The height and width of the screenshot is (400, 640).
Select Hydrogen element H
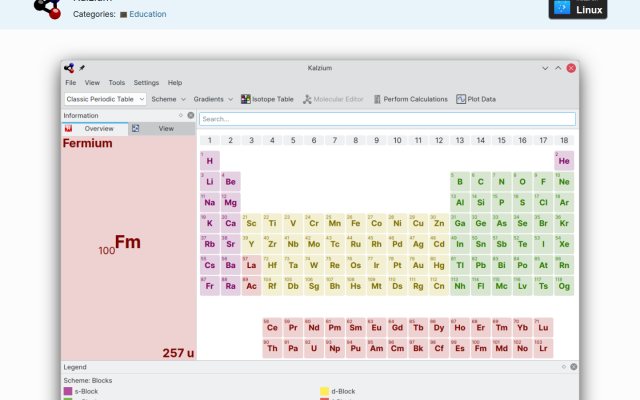tap(210, 161)
